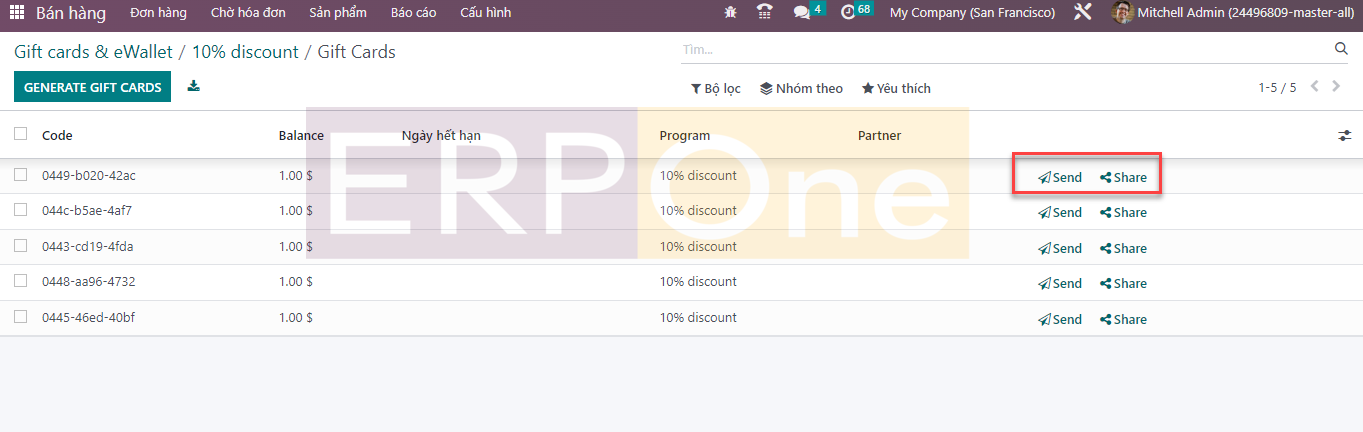1363x432 pixels.
Task: Click the search magnifier icon
Action: point(1341,49)
